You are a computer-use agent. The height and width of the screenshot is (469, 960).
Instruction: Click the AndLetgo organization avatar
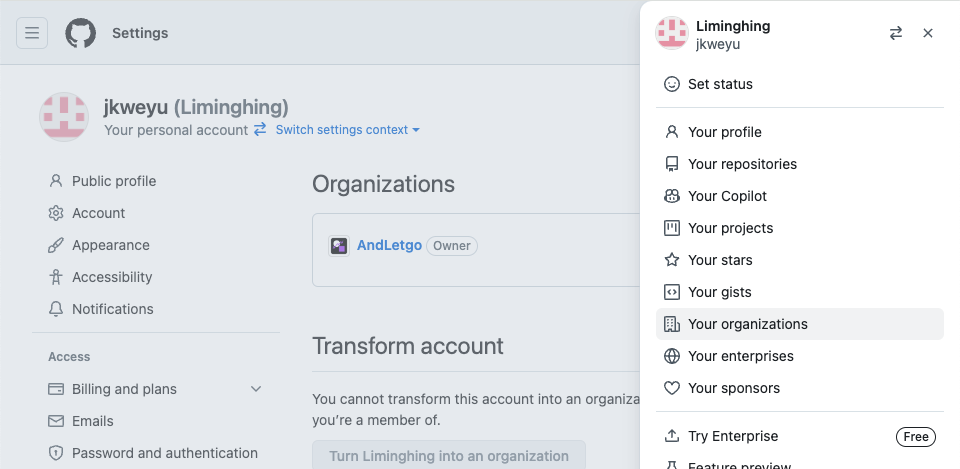[339, 246]
